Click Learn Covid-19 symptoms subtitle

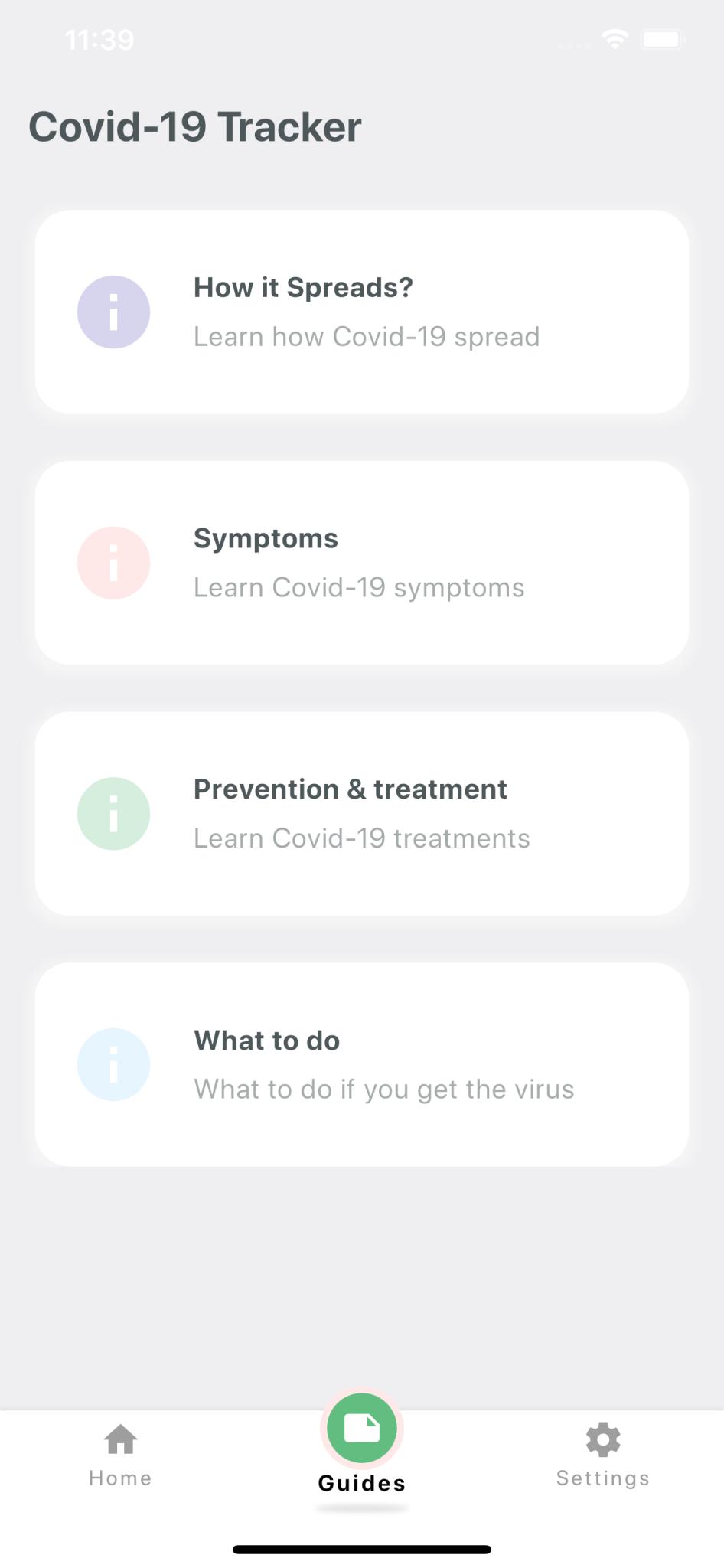point(359,587)
